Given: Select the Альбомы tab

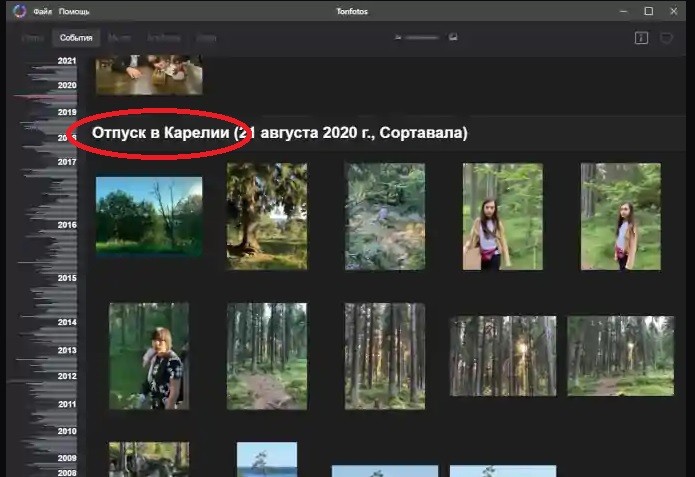Looking at the screenshot, I should click(x=163, y=38).
